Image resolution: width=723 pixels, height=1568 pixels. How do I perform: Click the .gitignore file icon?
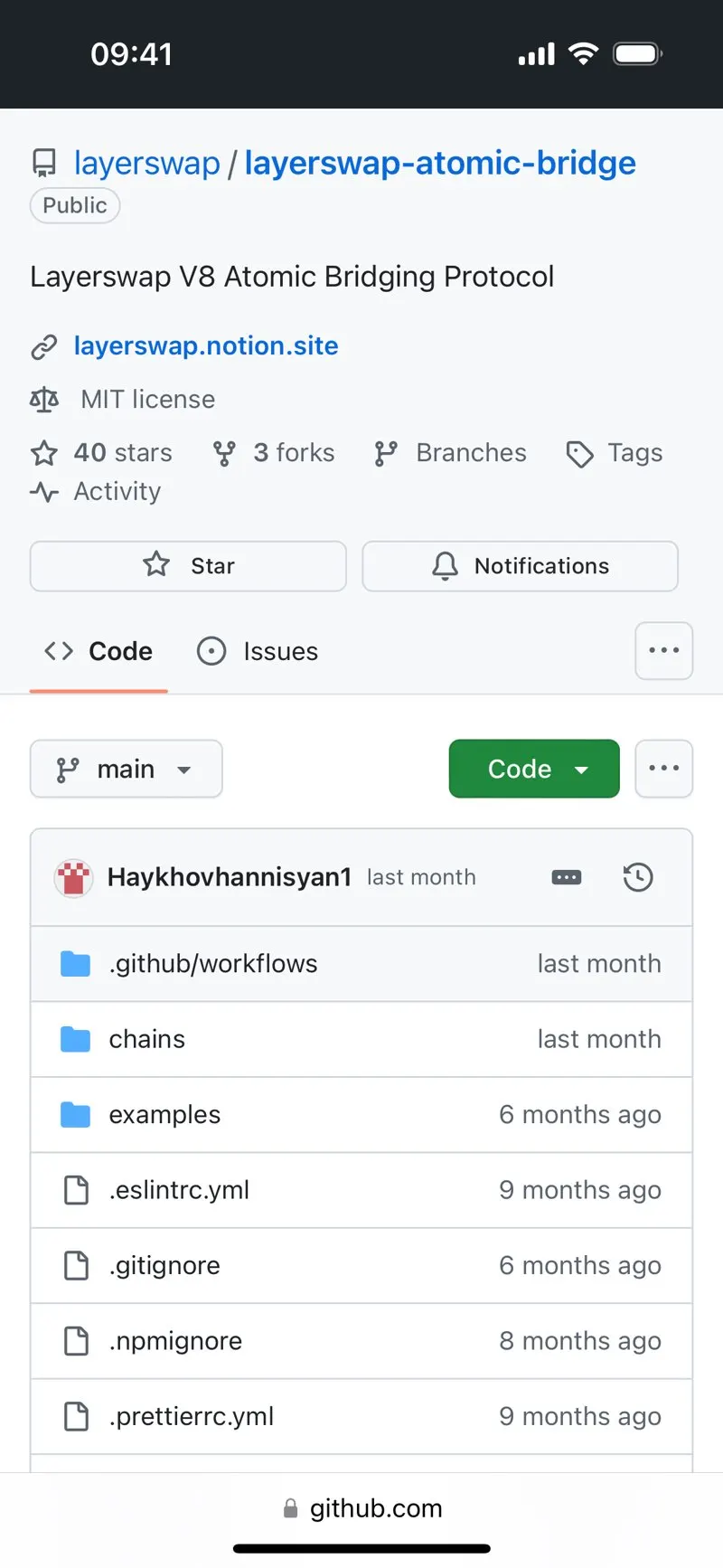(77, 1266)
